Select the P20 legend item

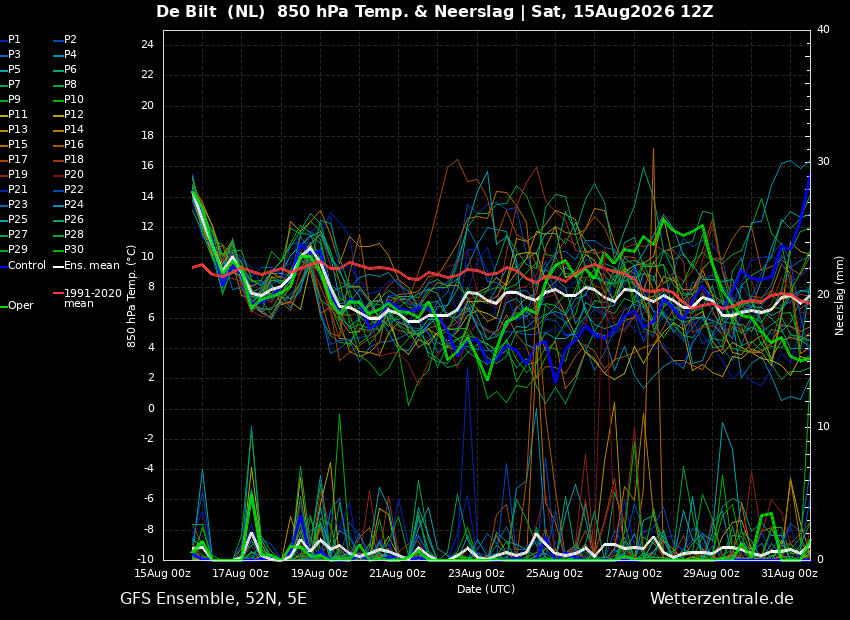coord(74,175)
